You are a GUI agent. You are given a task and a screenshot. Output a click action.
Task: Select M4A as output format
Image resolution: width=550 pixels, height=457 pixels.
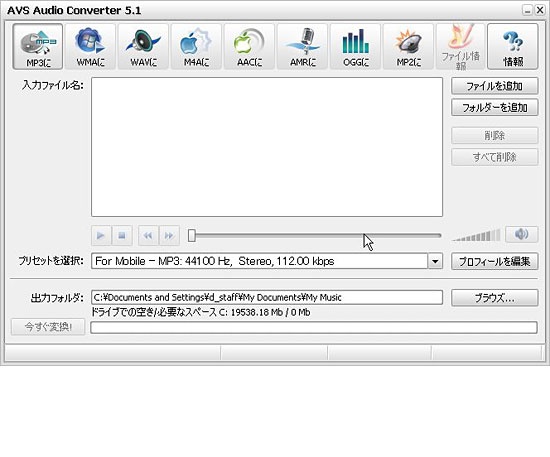tap(196, 46)
